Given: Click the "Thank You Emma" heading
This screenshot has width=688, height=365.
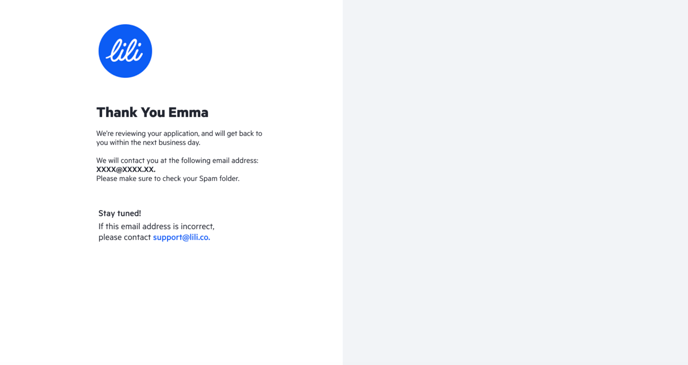Looking at the screenshot, I should (152, 112).
